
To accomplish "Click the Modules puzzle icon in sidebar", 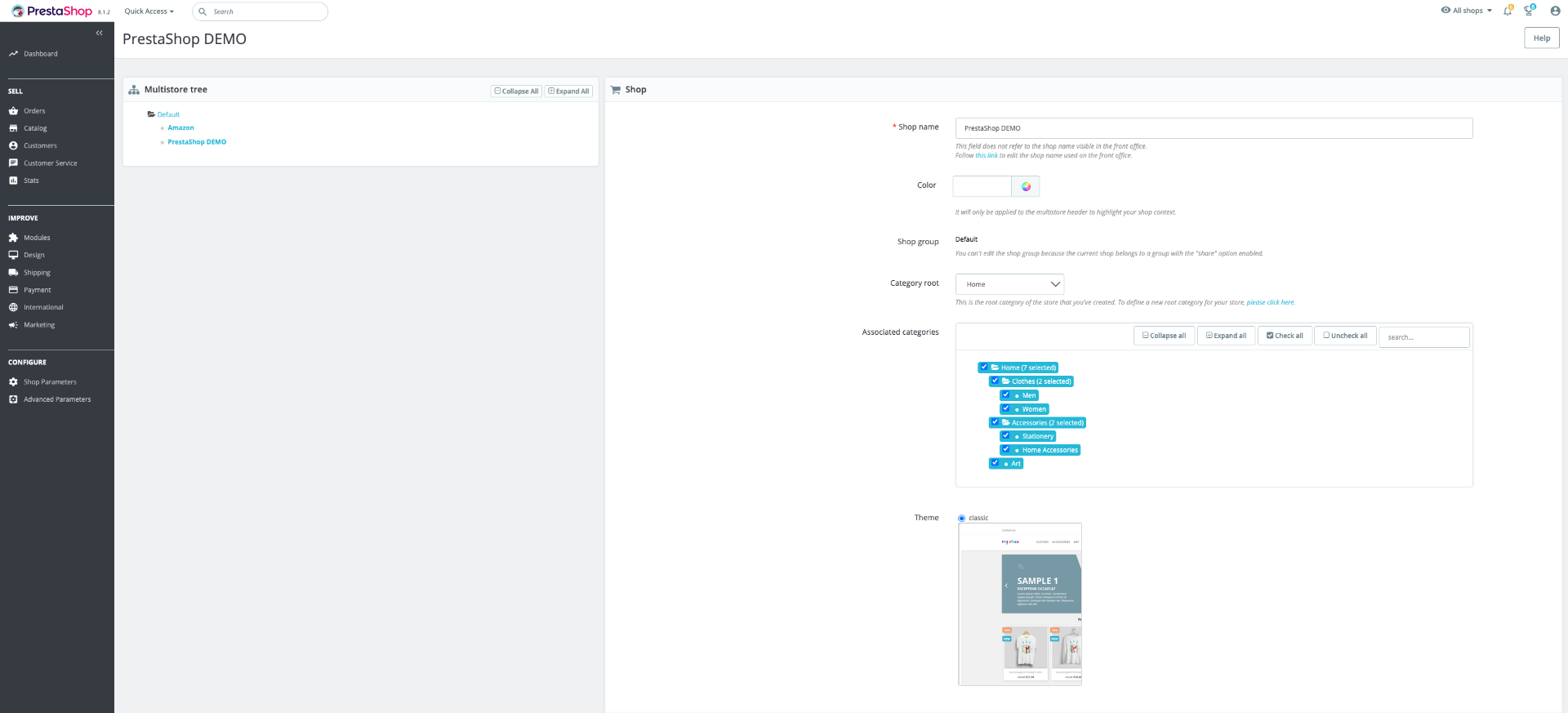I will click(13, 238).
